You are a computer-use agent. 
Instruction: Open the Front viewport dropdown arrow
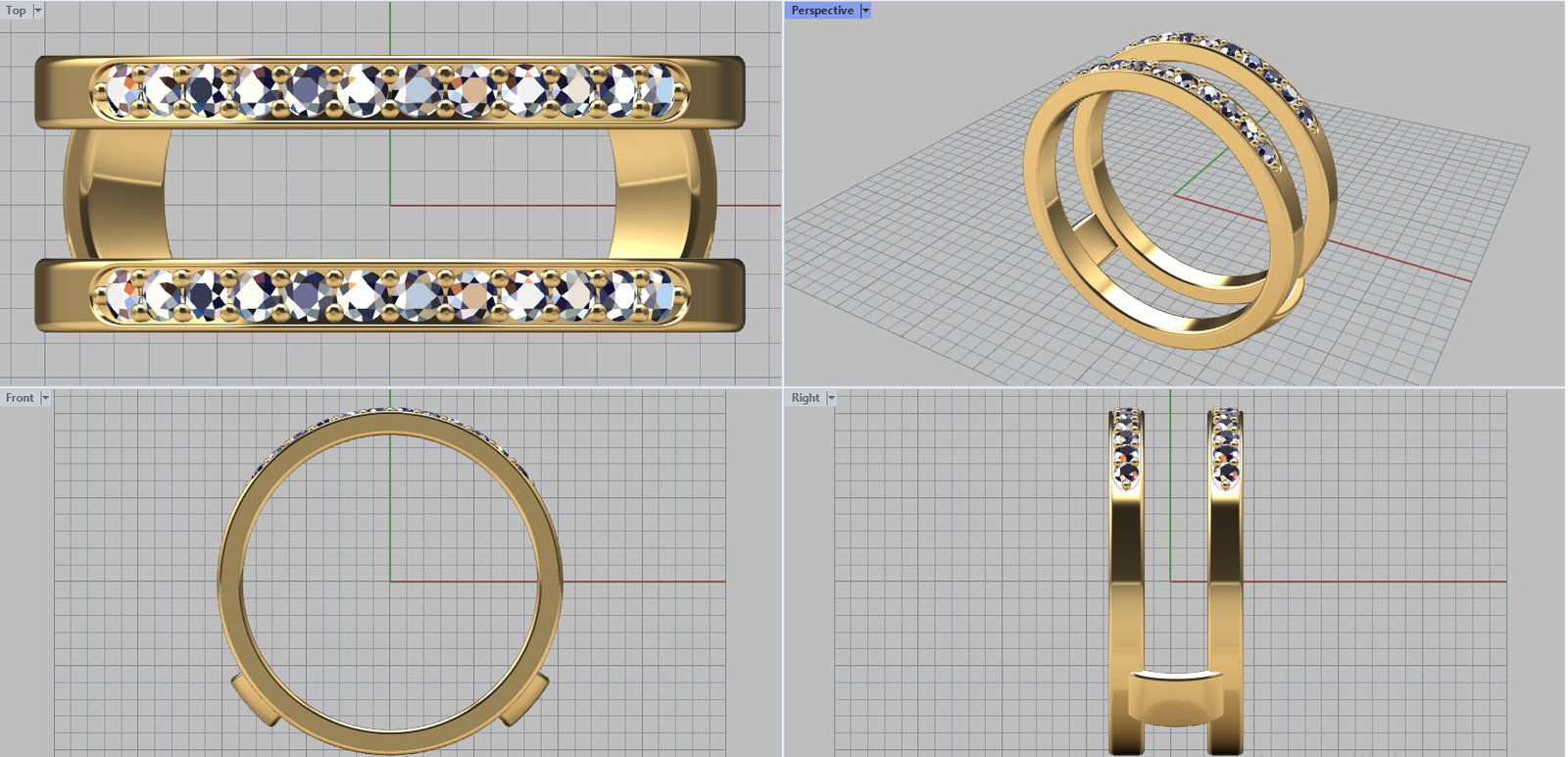(45, 398)
